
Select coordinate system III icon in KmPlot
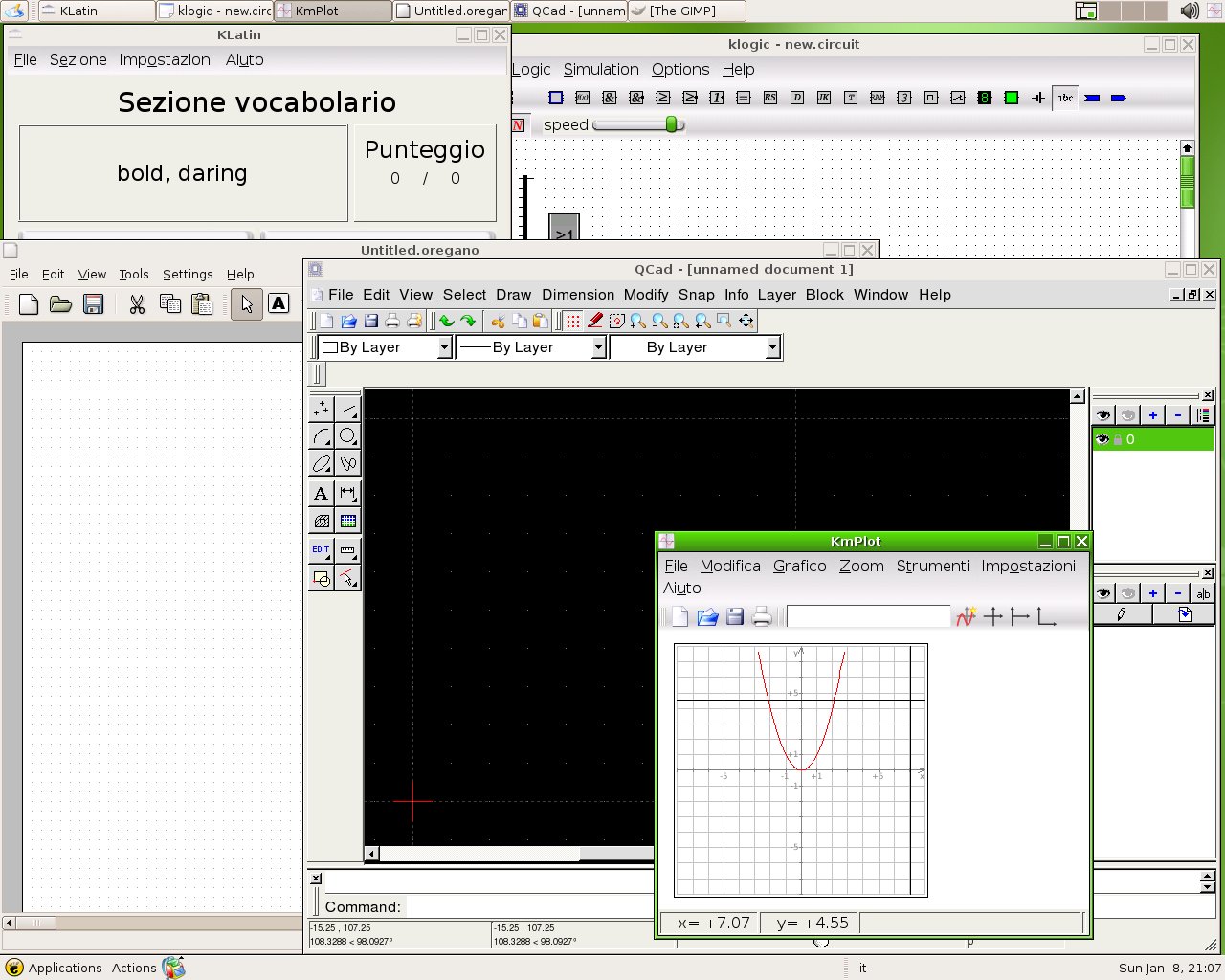tap(1047, 617)
